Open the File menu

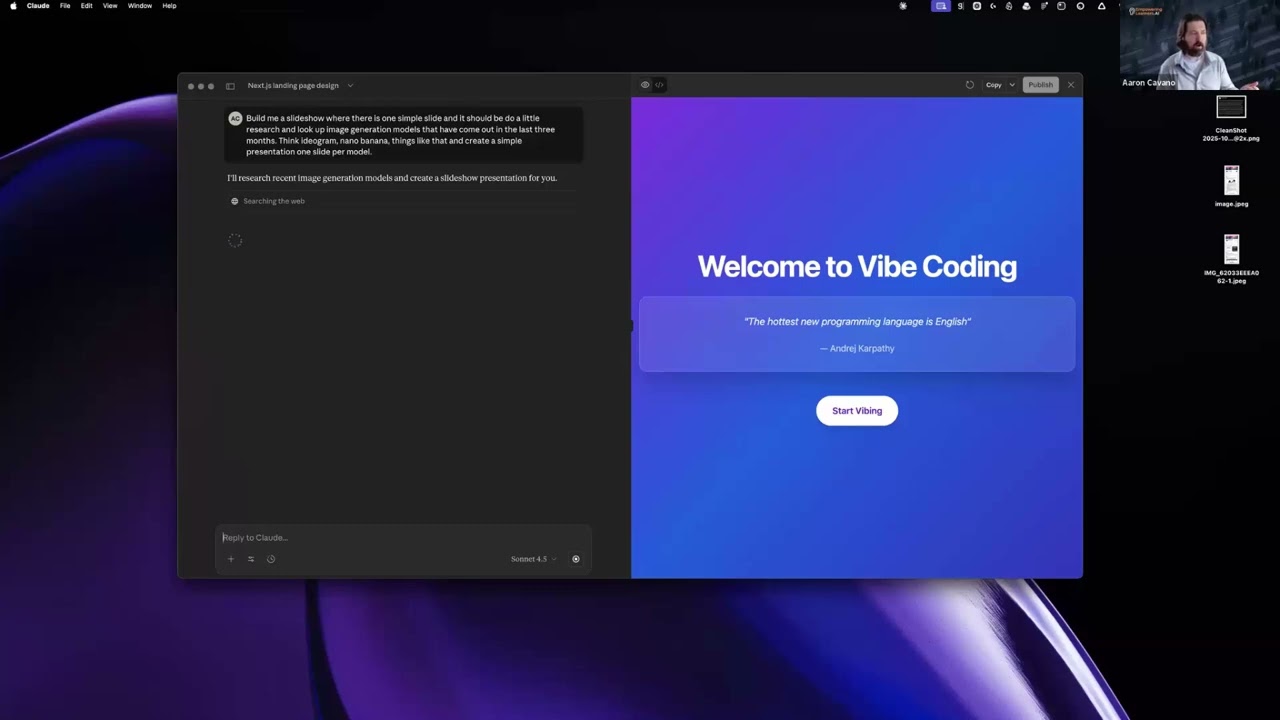(x=65, y=6)
